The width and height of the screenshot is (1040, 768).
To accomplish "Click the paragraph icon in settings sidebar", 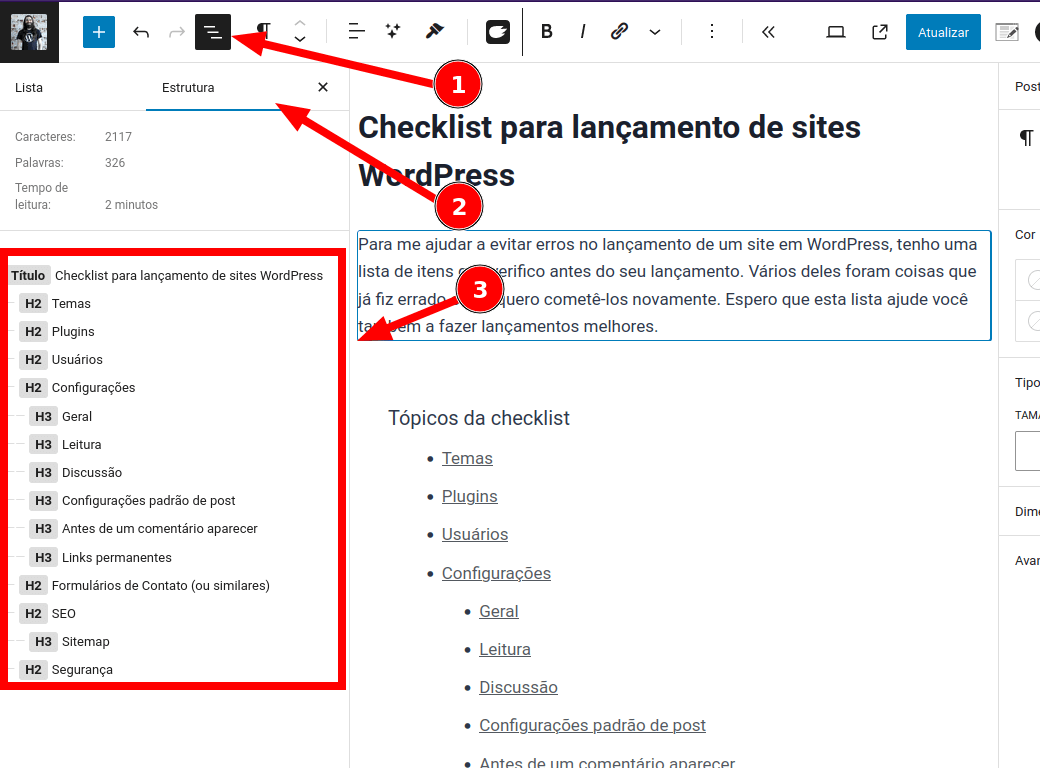I will [1026, 137].
